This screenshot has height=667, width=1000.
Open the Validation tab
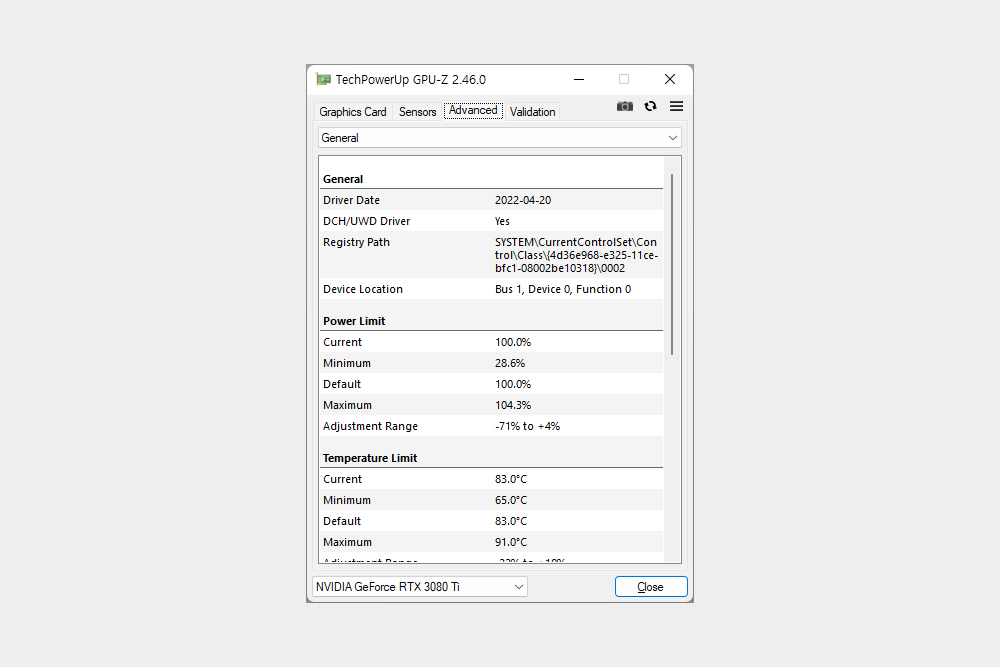pos(533,112)
